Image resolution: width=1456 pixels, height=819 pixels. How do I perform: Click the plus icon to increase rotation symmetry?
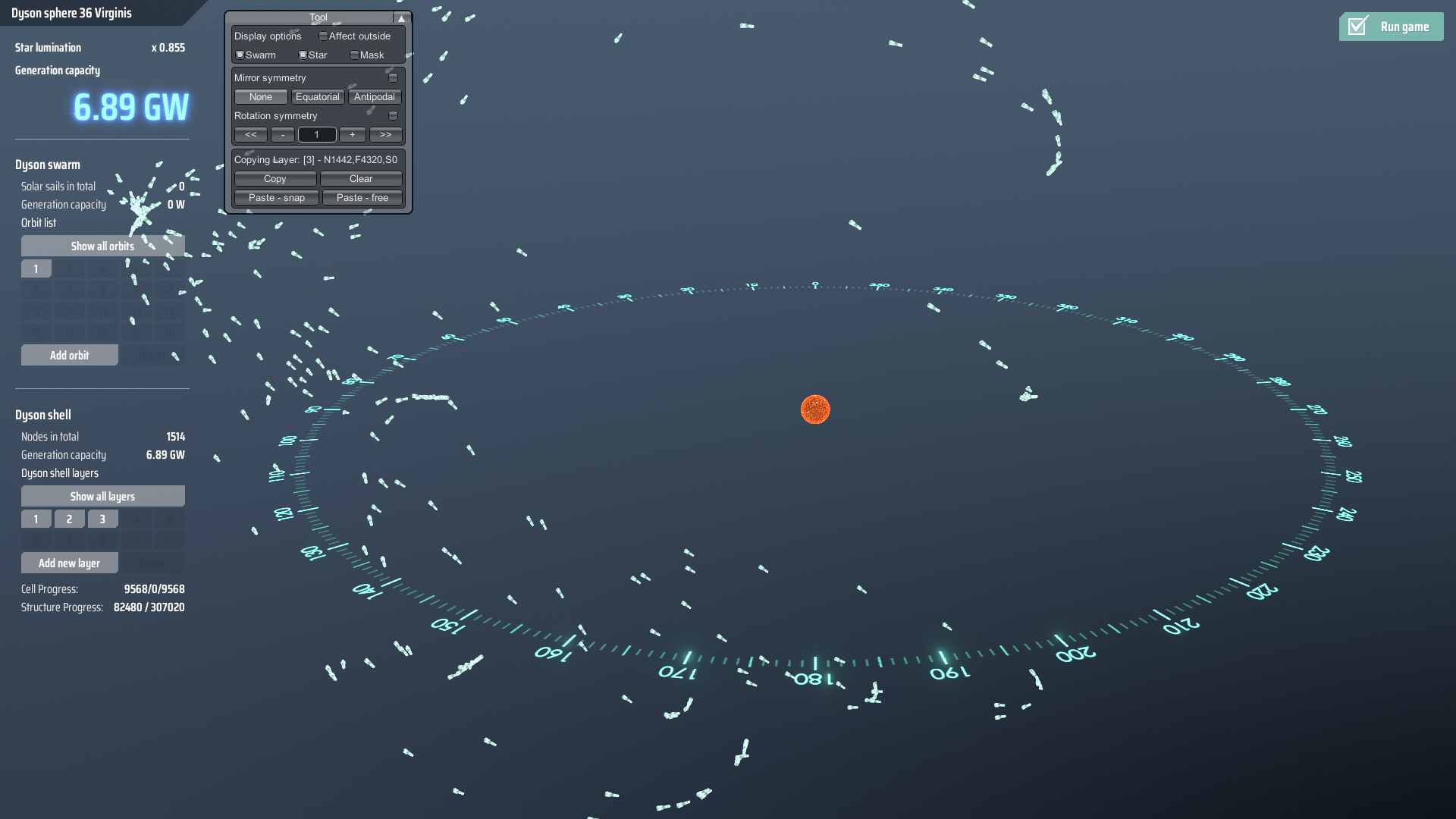pyautogui.click(x=352, y=134)
